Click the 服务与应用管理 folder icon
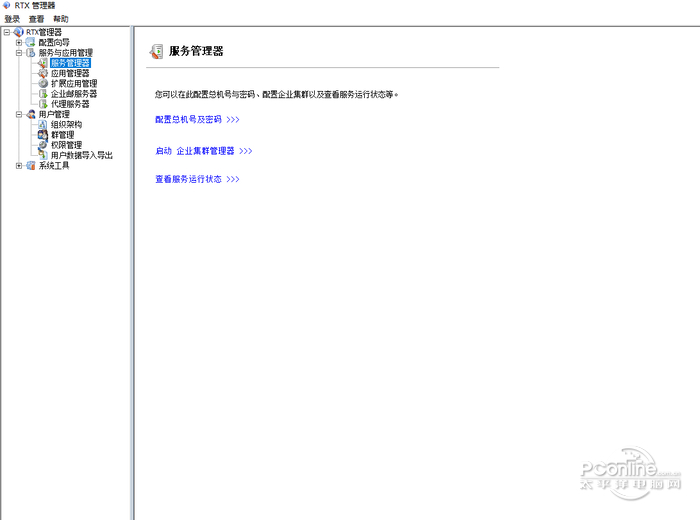The width and height of the screenshot is (700, 520). click(x=30, y=53)
